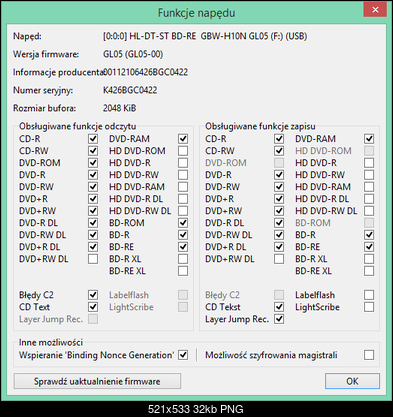Toggle DVD+RW checkbox in write functions
This screenshot has width=393, height=417.
pyautogui.click(x=279, y=211)
